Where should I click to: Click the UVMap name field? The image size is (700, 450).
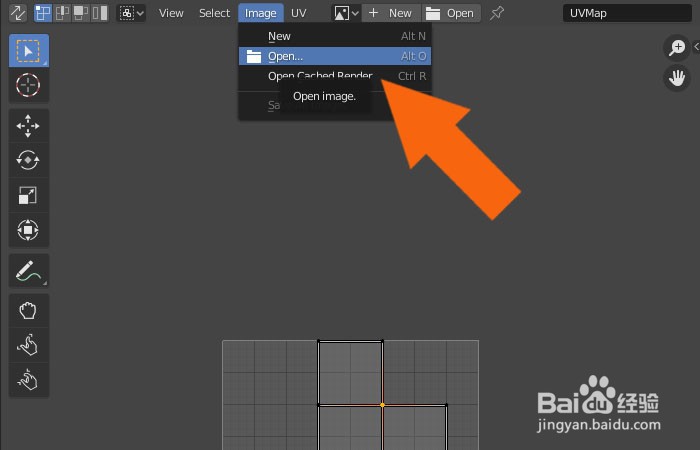coord(627,13)
